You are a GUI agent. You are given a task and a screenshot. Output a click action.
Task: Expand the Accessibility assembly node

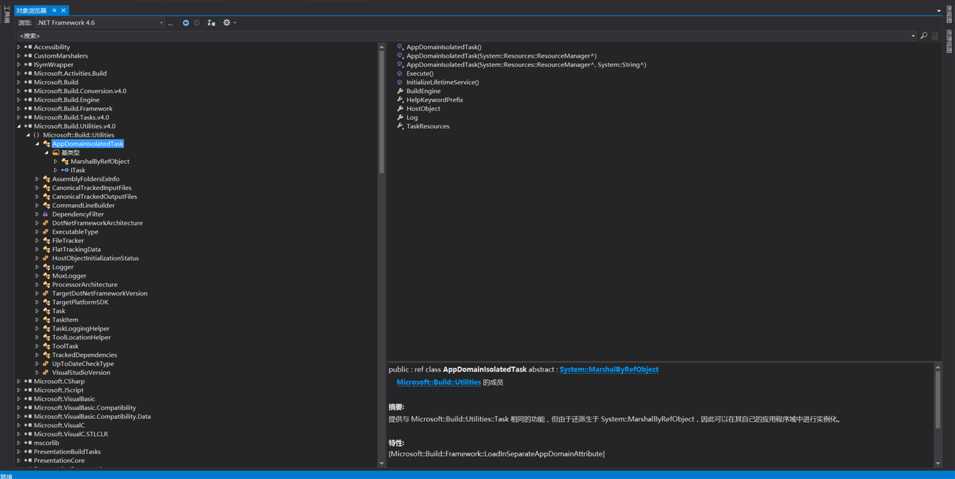(19, 47)
